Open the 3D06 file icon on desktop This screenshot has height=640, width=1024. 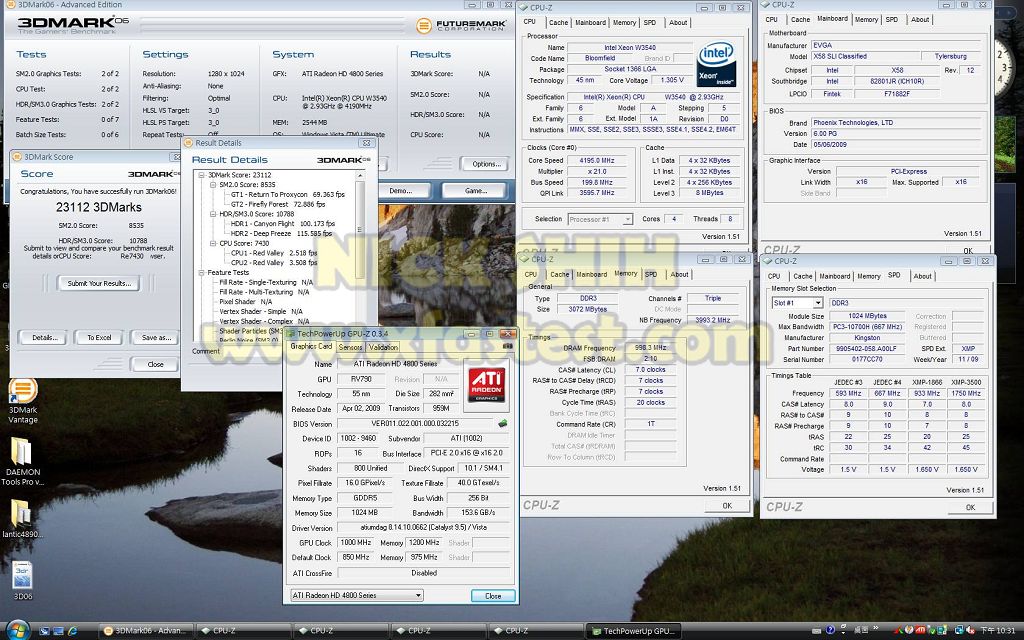pos(22,576)
